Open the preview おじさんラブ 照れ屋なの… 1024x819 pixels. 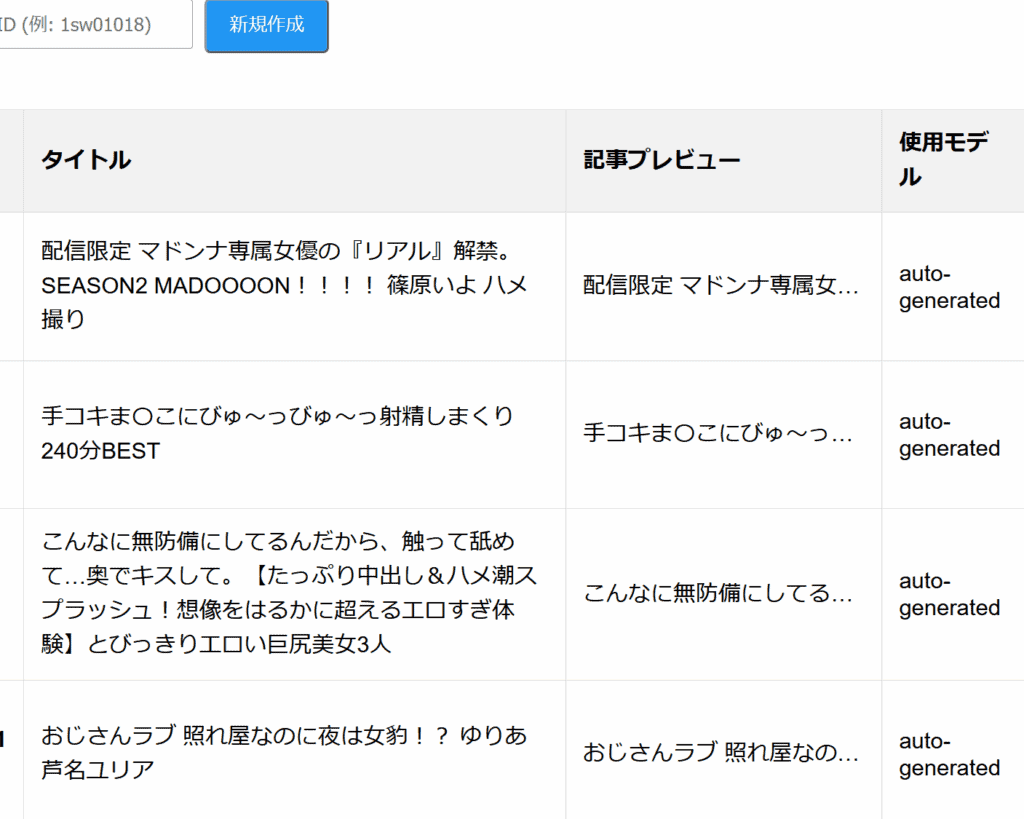pos(721,752)
